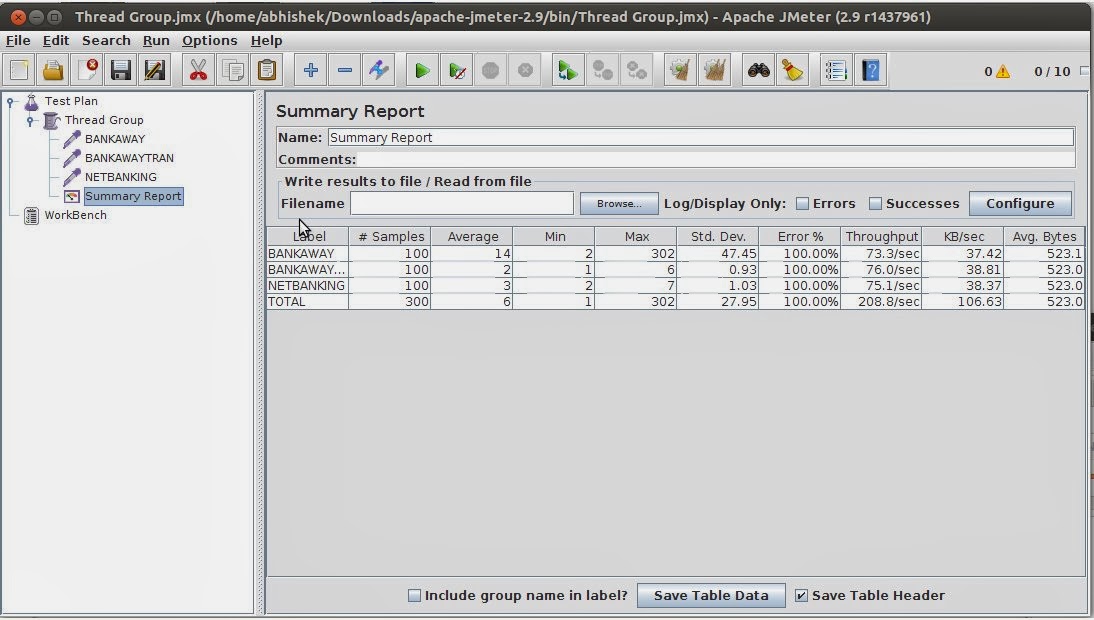This screenshot has height=620, width=1094.
Task: Stop the running test using the stop icon
Action: (x=489, y=70)
